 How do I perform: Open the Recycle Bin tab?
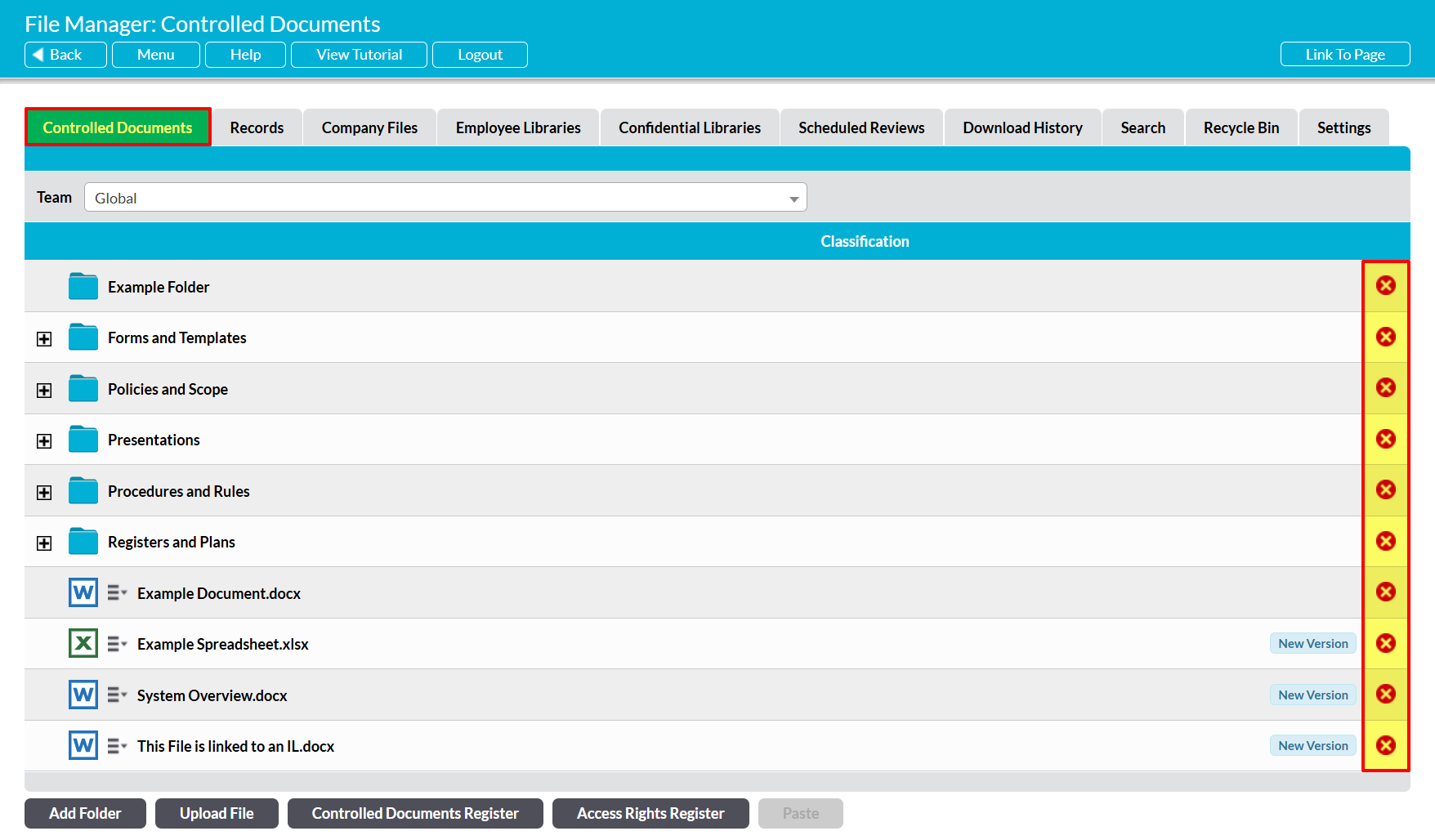click(x=1241, y=127)
